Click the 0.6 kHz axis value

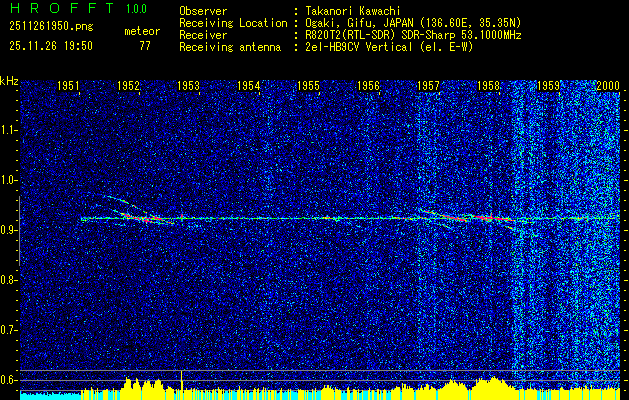tap(9, 380)
